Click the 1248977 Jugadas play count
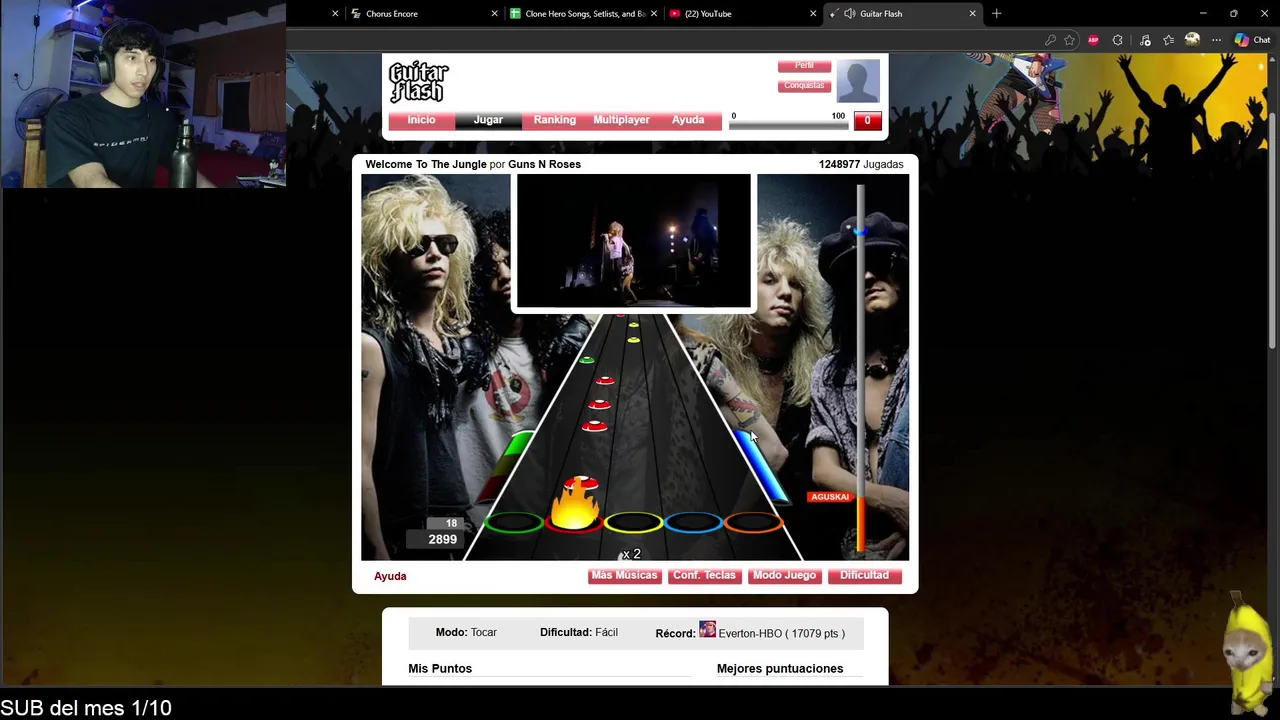The height and width of the screenshot is (720, 1280). click(x=860, y=164)
